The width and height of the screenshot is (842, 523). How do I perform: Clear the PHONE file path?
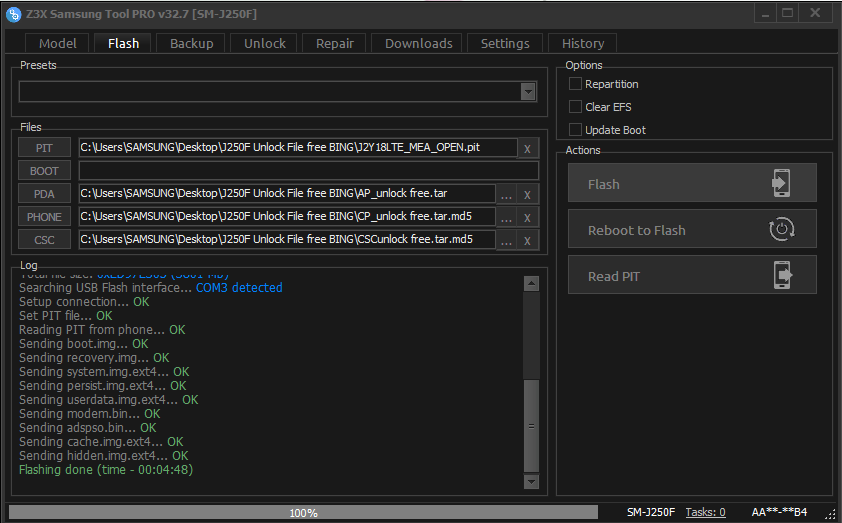(x=527, y=218)
